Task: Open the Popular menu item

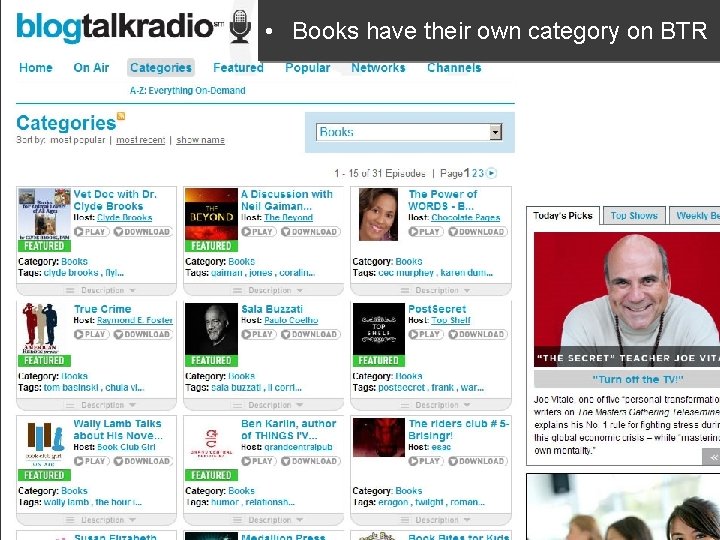Action: pos(308,68)
